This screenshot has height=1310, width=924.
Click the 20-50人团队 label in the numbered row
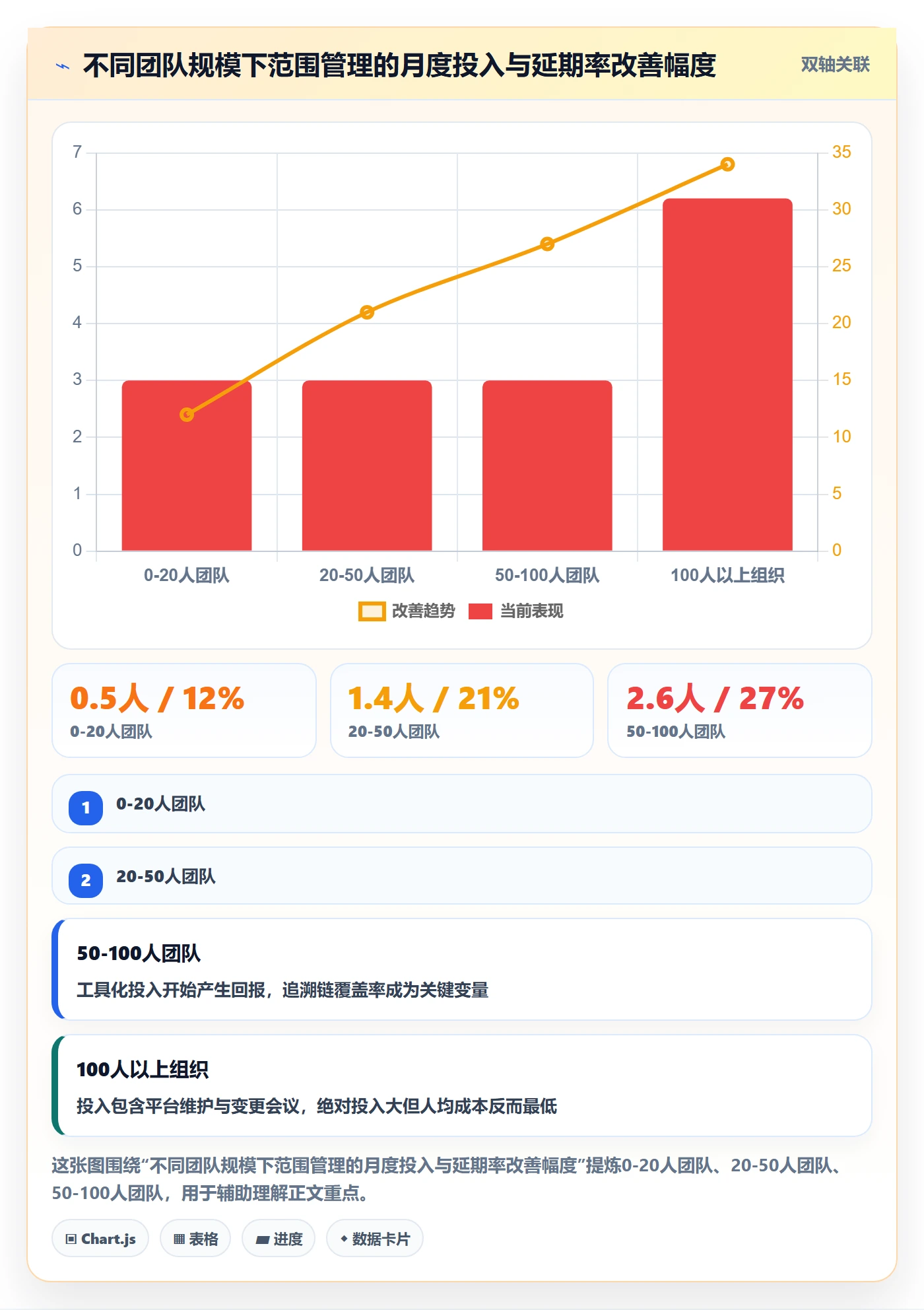pos(166,876)
